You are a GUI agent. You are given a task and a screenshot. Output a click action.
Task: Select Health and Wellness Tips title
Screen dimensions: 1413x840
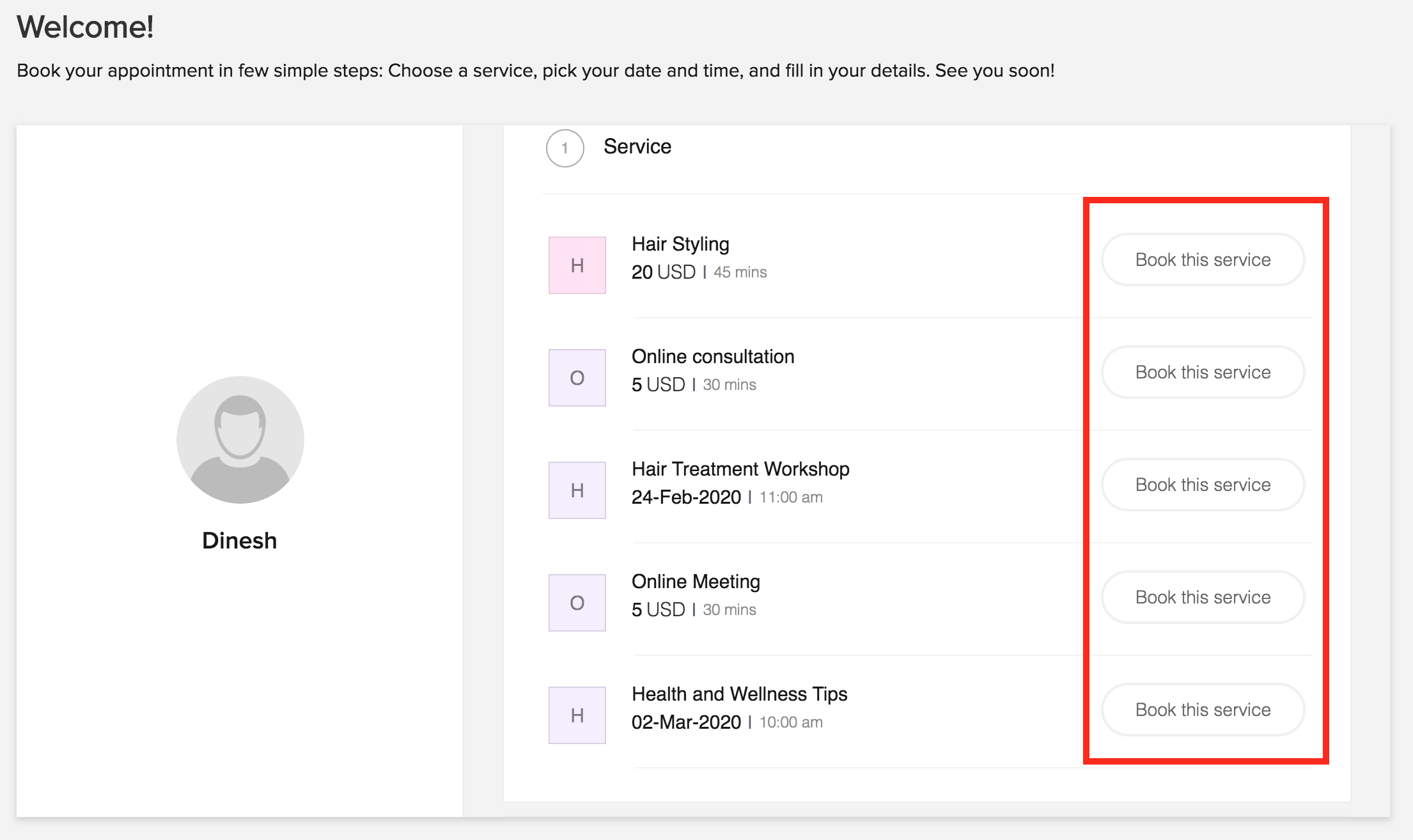point(738,694)
